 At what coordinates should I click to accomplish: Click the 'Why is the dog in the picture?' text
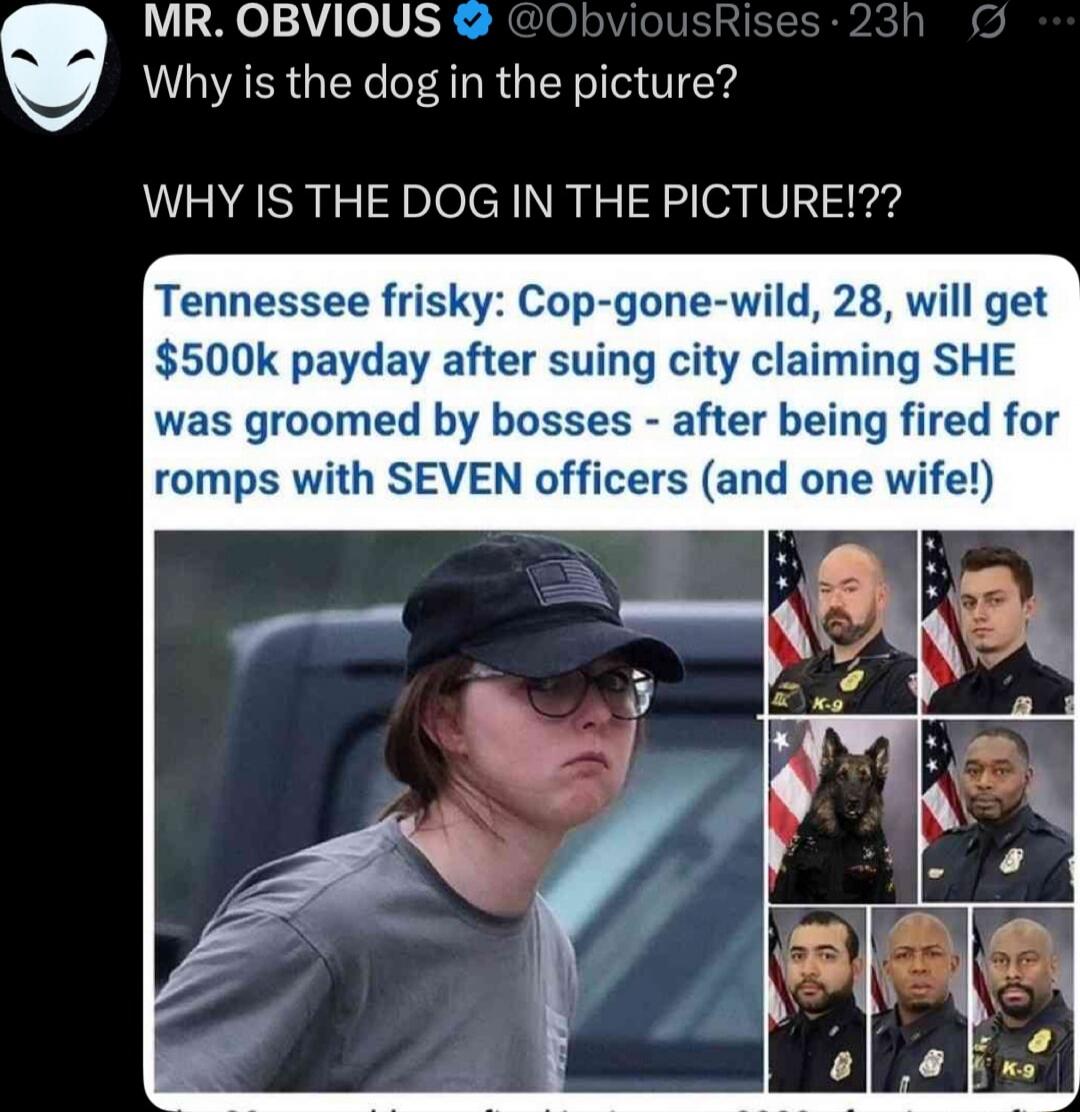(440, 84)
